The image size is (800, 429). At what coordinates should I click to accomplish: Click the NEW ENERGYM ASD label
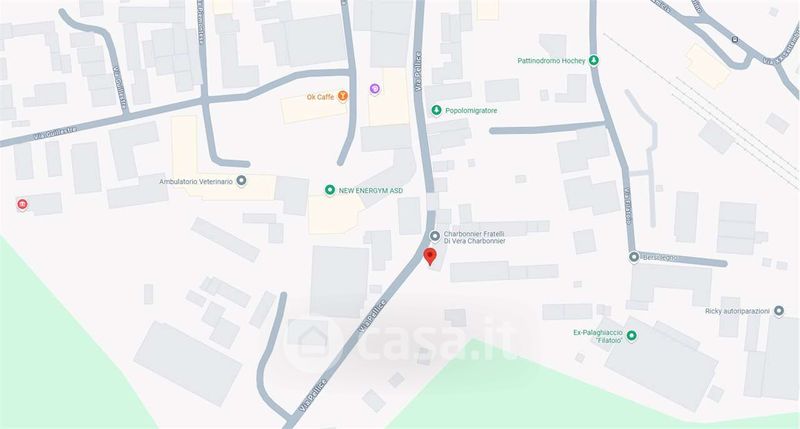point(371,190)
